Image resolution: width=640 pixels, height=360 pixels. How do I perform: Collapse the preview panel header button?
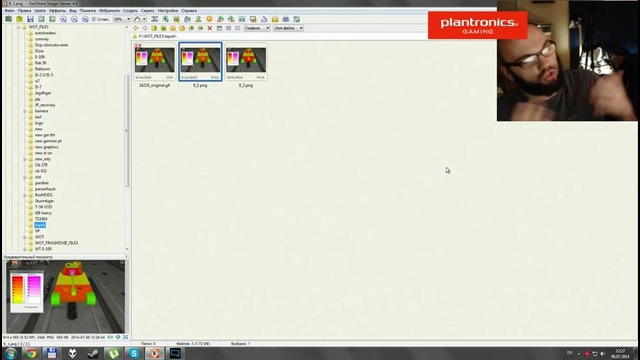pos(126,257)
